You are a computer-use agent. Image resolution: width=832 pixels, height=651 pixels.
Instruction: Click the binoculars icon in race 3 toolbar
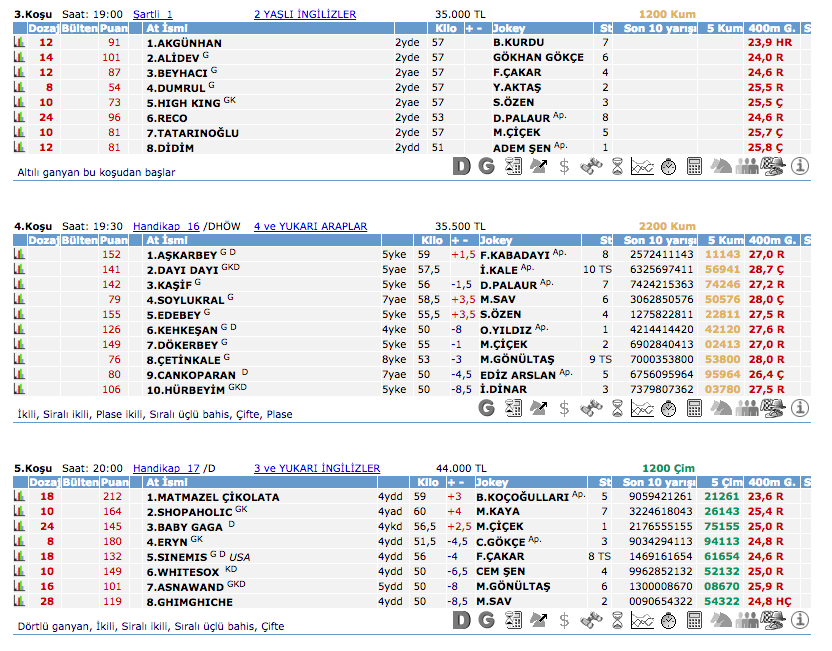590,166
